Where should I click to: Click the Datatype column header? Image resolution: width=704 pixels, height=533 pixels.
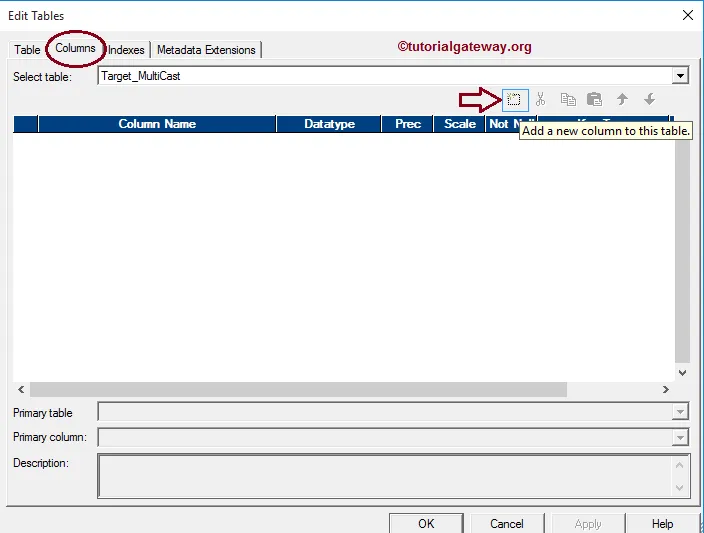(329, 124)
